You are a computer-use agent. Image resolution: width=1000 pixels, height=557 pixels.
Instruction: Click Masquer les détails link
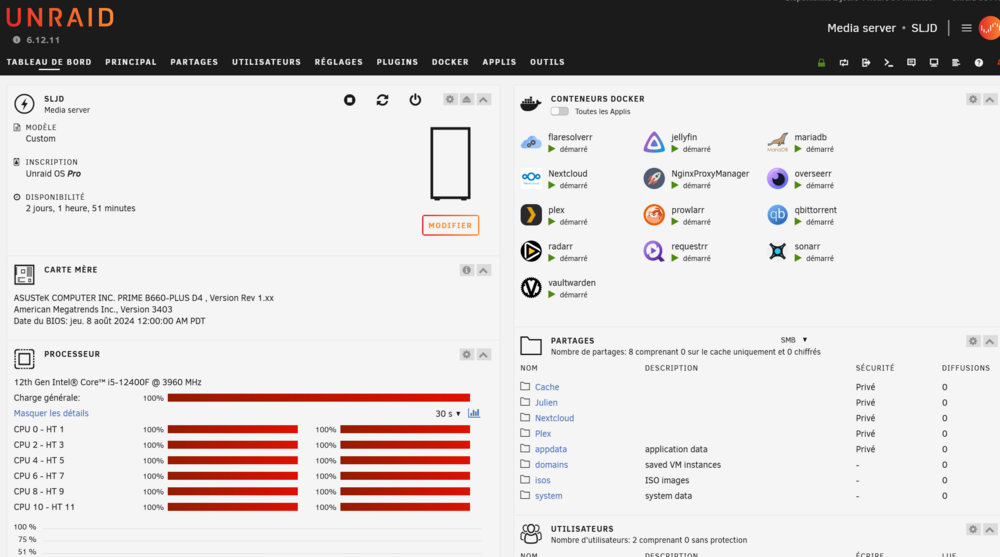[51, 413]
